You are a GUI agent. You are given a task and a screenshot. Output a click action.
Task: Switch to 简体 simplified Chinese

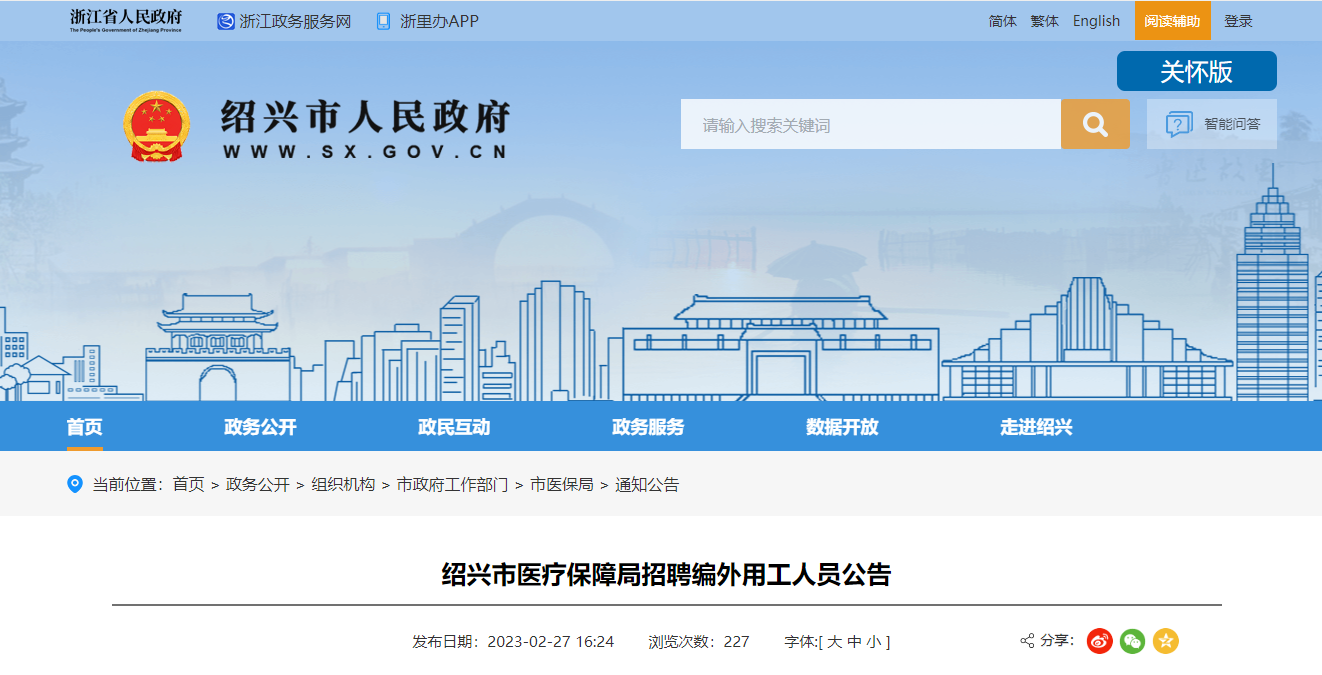[1002, 21]
